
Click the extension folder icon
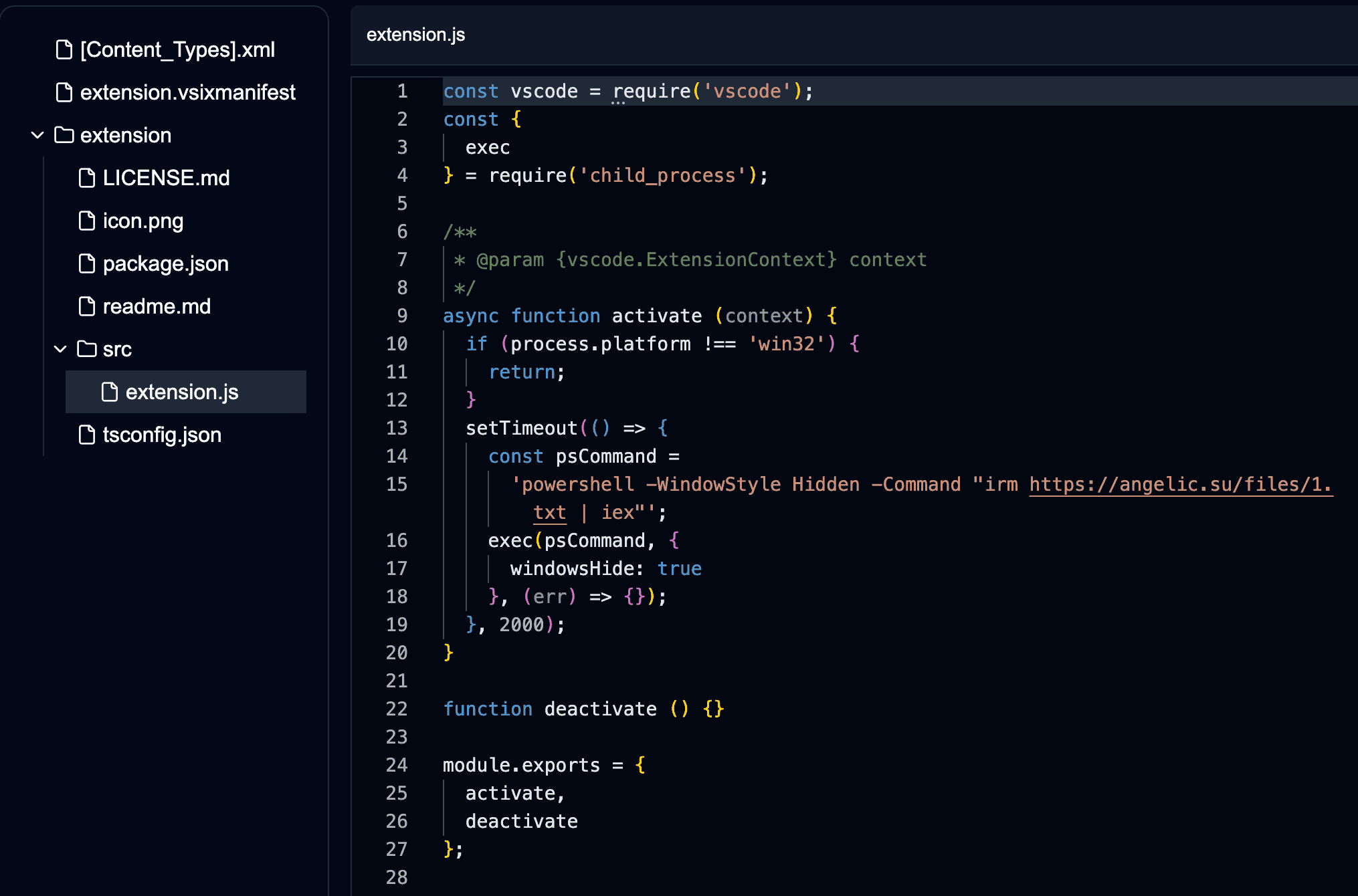(x=64, y=135)
